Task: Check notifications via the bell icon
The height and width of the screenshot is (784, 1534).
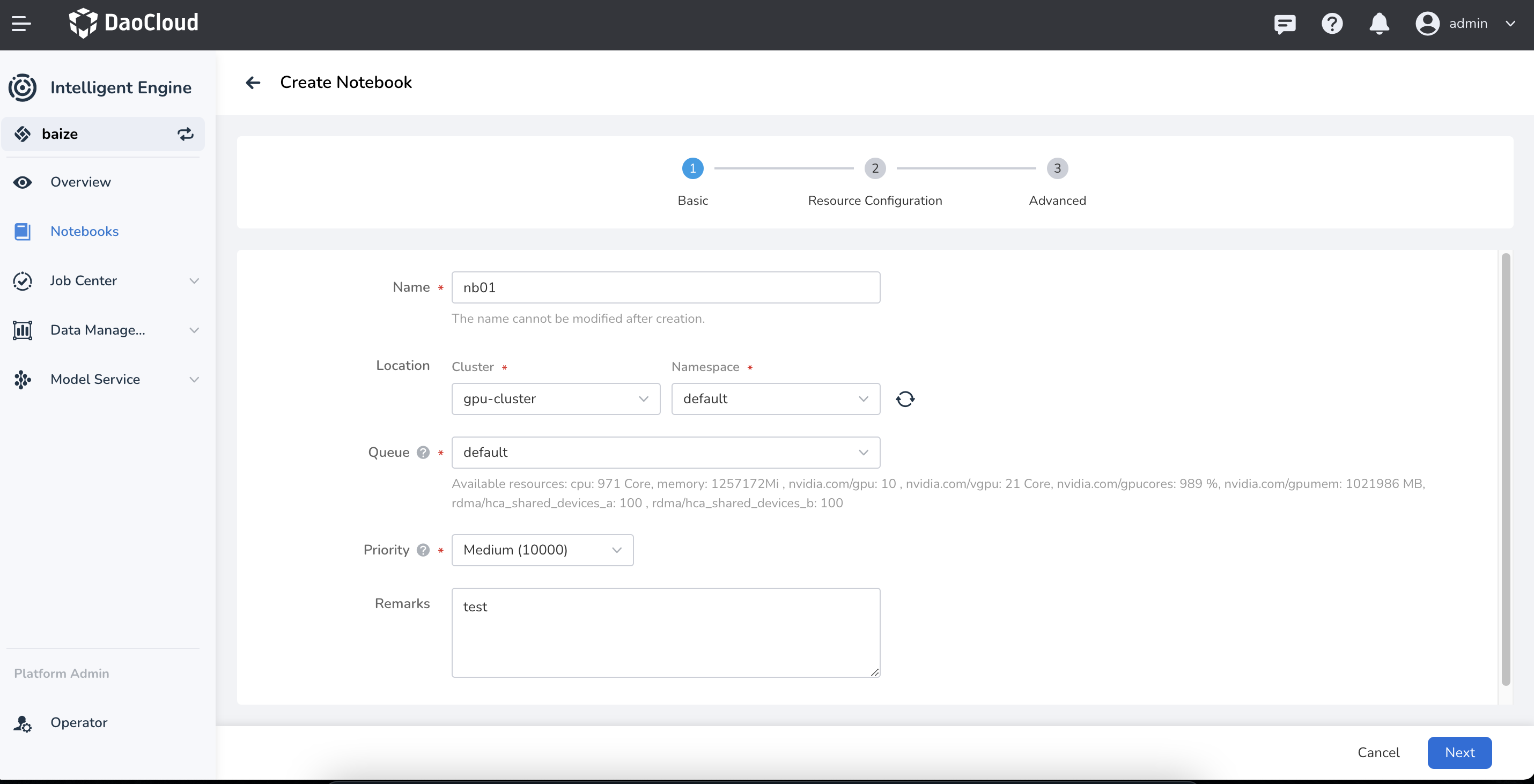Action: point(1378,24)
